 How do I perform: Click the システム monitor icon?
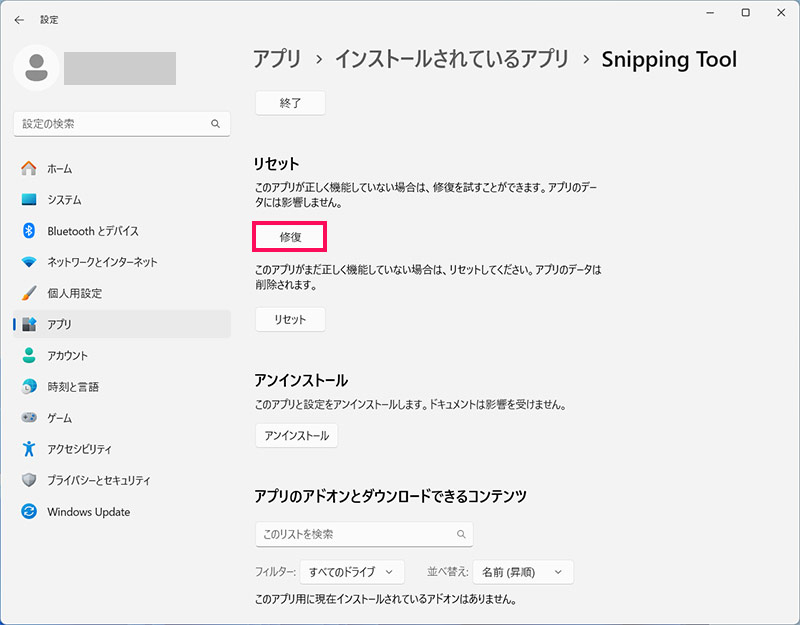point(29,199)
